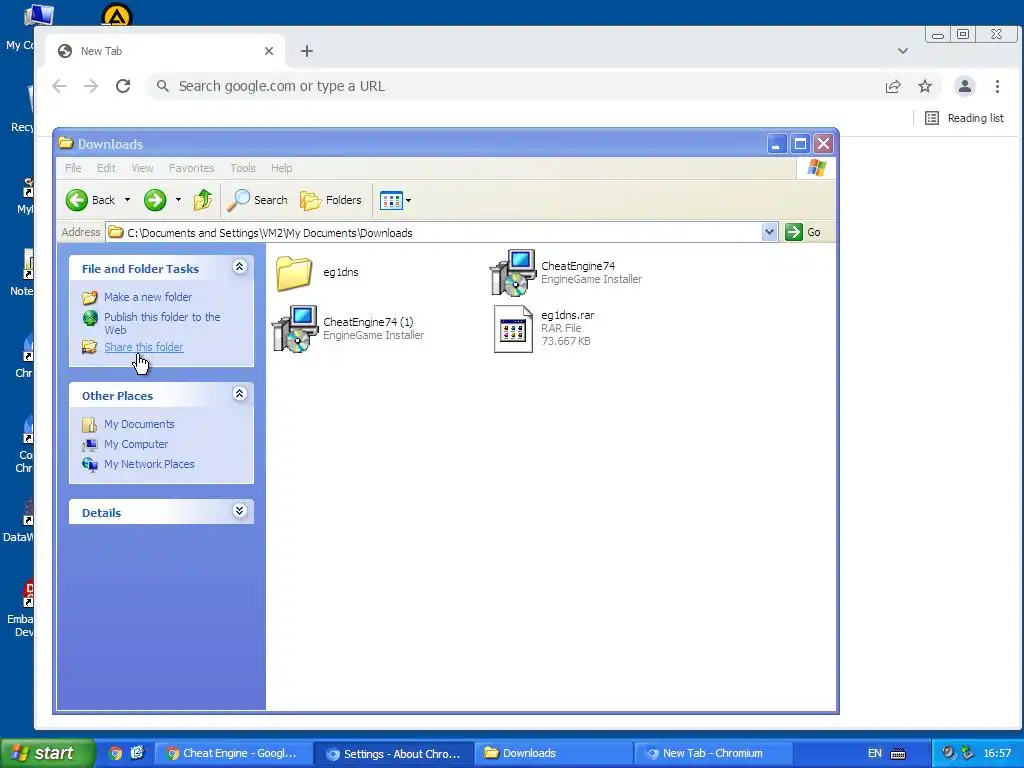Collapse the File and Folder Tasks panel
Image resolution: width=1024 pixels, height=768 pixels.
coord(240,266)
